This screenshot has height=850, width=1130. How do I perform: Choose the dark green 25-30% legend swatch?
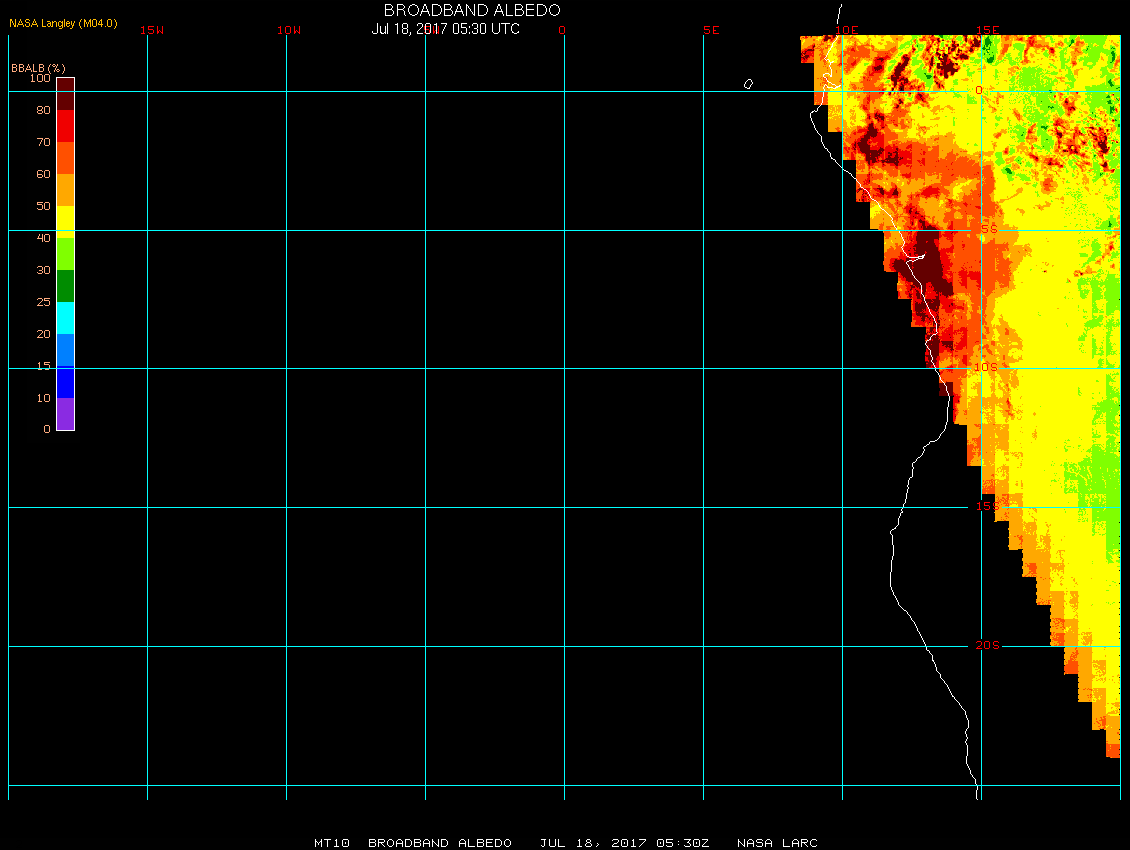click(65, 286)
